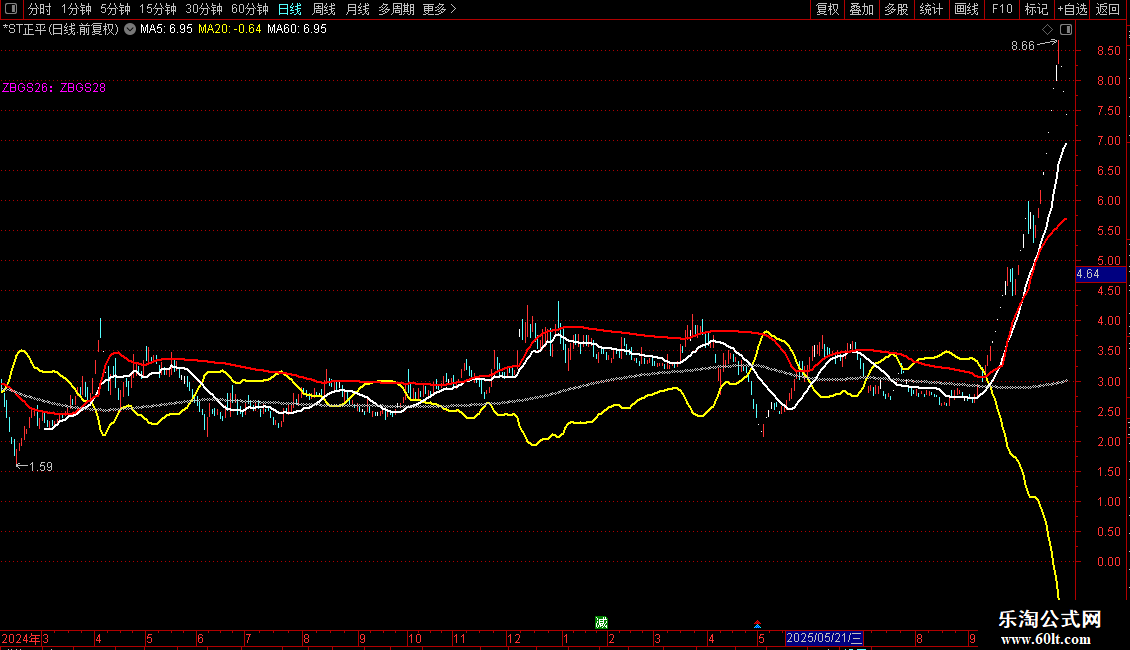Select the 30分钟 period tab
The image size is (1130, 650).
(x=203, y=9)
